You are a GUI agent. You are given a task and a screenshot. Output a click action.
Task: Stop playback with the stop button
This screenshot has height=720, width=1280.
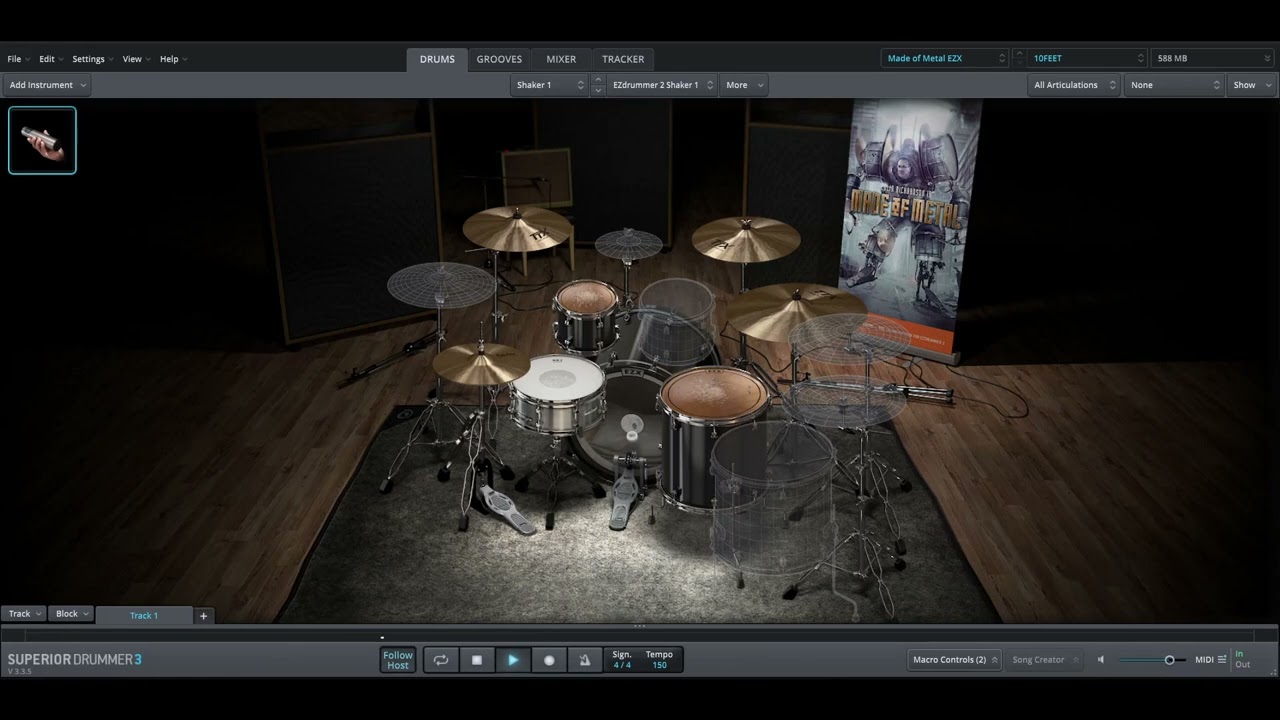pyautogui.click(x=477, y=660)
